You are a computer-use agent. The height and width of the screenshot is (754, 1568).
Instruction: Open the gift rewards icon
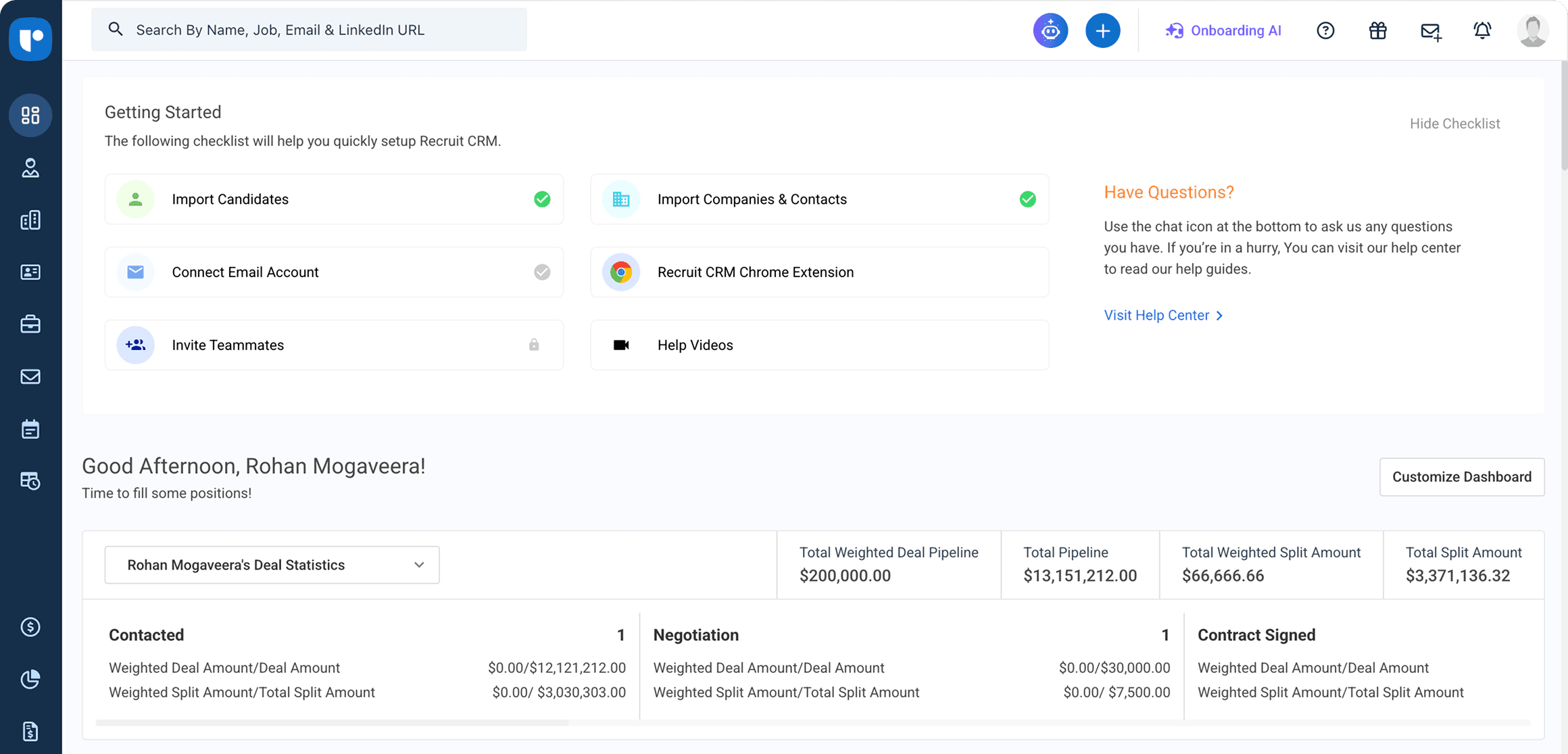pos(1377,30)
